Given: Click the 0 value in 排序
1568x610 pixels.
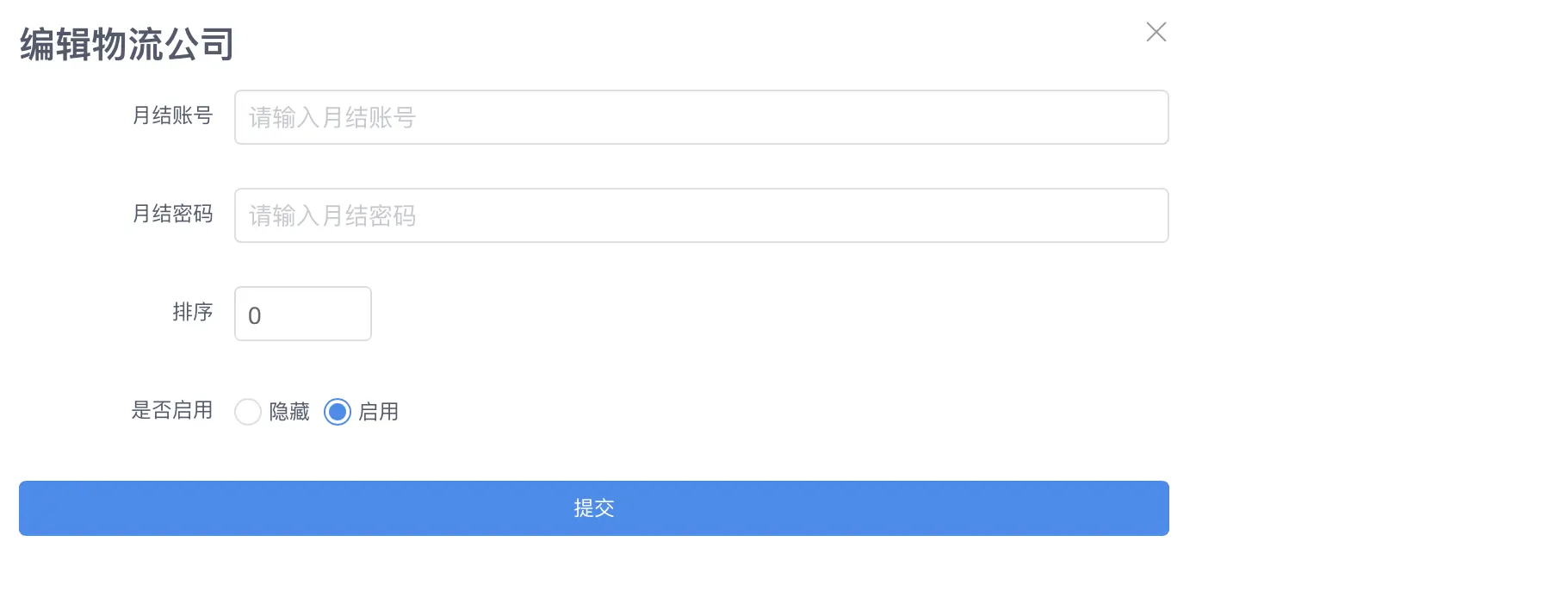Looking at the screenshot, I should [x=255, y=315].
